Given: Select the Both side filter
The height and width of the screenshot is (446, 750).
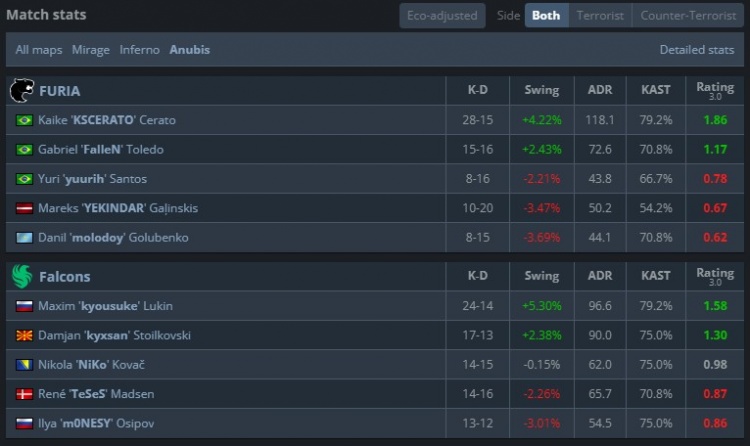Looking at the screenshot, I should (546, 16).
